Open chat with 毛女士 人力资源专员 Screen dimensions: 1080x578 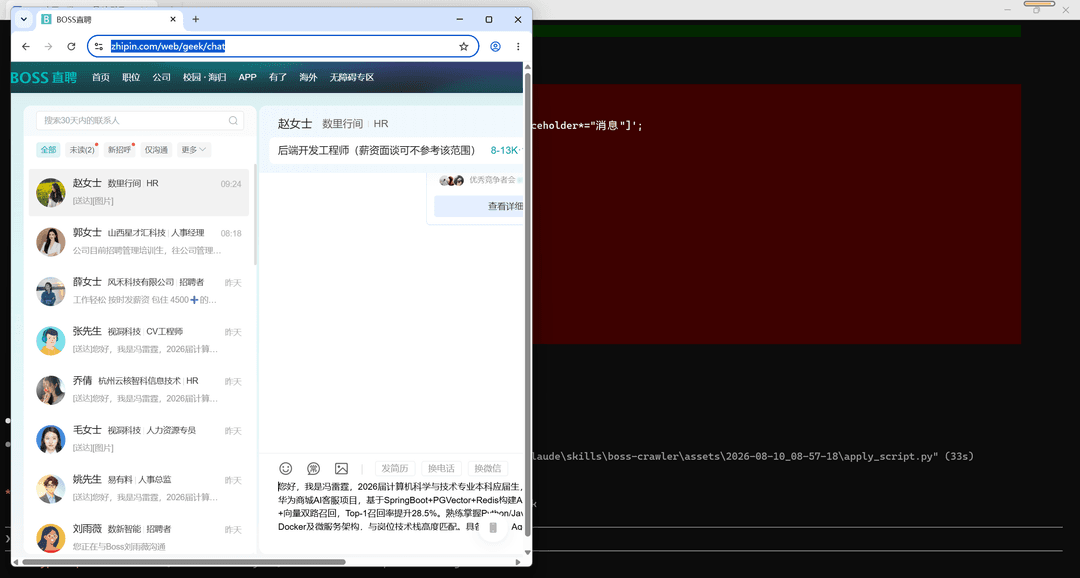point(139,440)
